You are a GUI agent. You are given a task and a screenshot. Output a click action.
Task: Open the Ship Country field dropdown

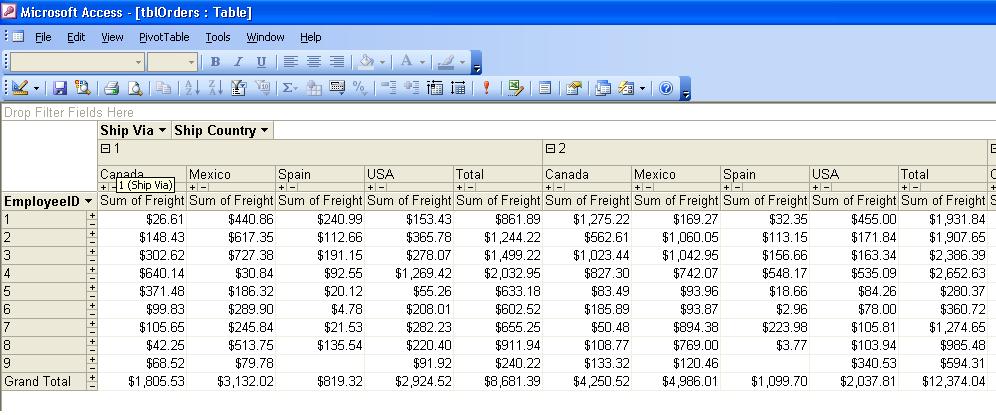[x=264, y=131]
